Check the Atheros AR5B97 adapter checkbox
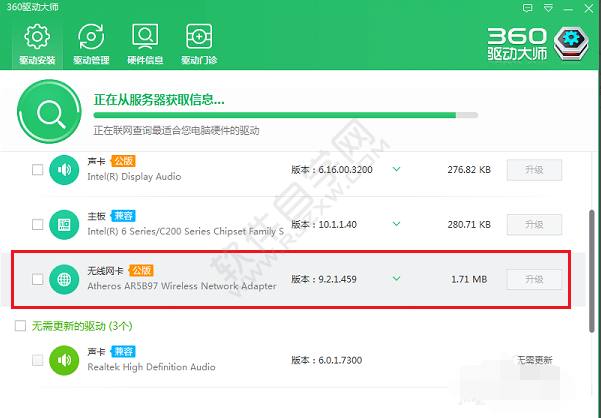This screenshot has width=601, height=418. pos(38,279)
